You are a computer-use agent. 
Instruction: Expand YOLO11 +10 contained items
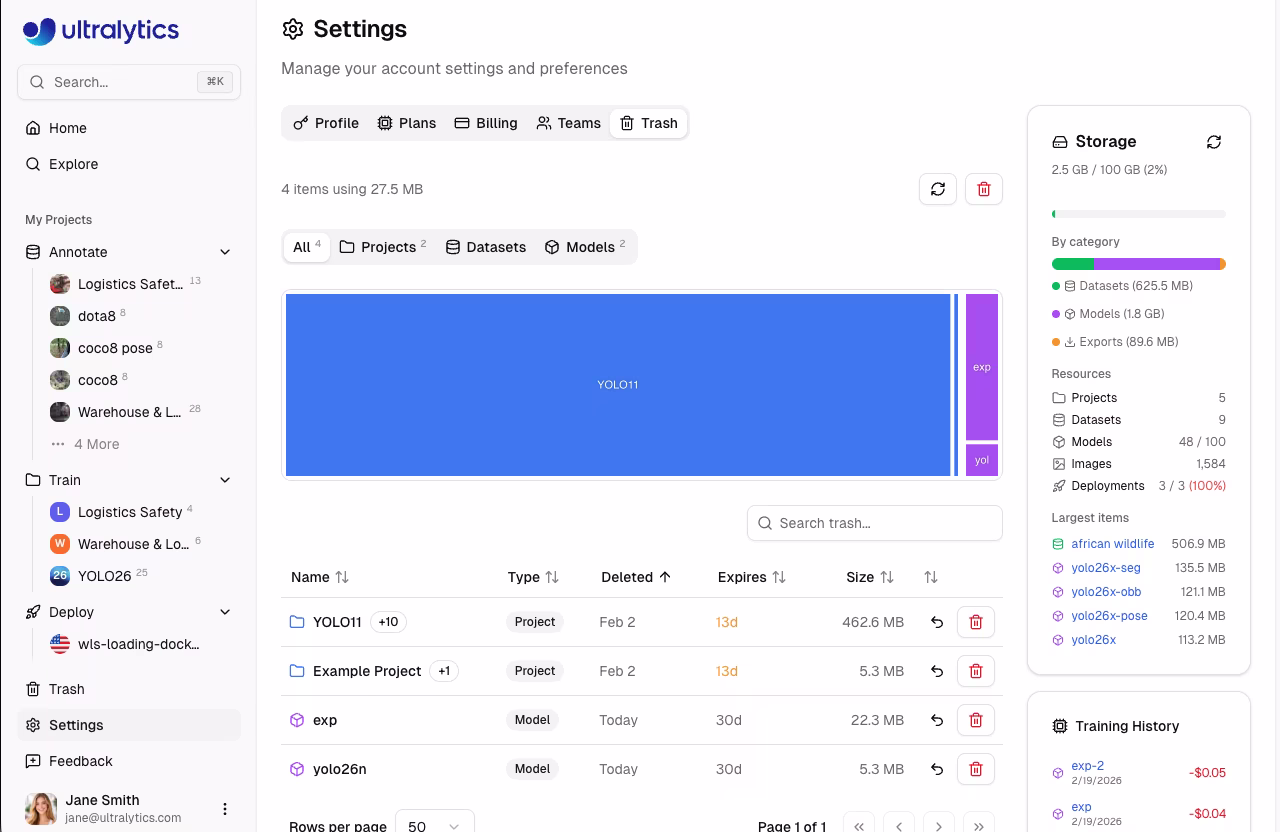pos(388,622)
